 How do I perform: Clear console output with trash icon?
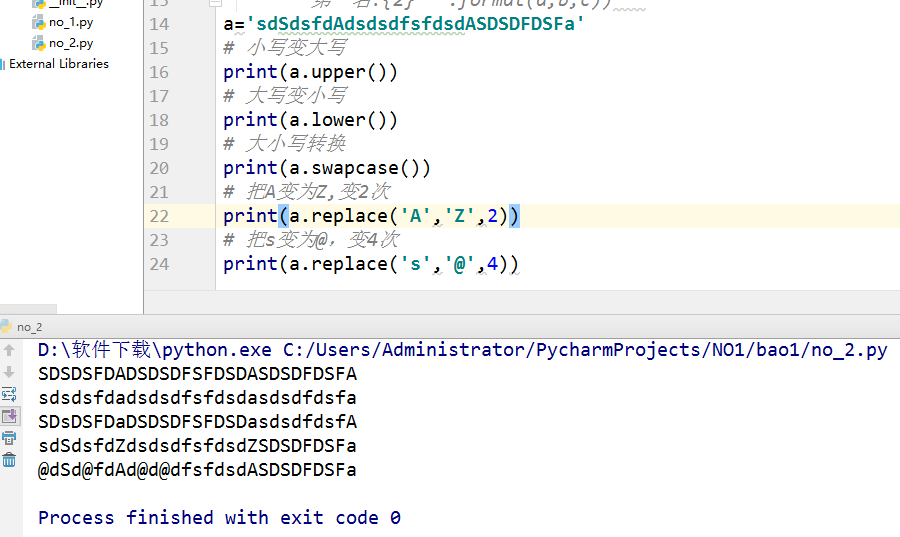coord(9,460)
